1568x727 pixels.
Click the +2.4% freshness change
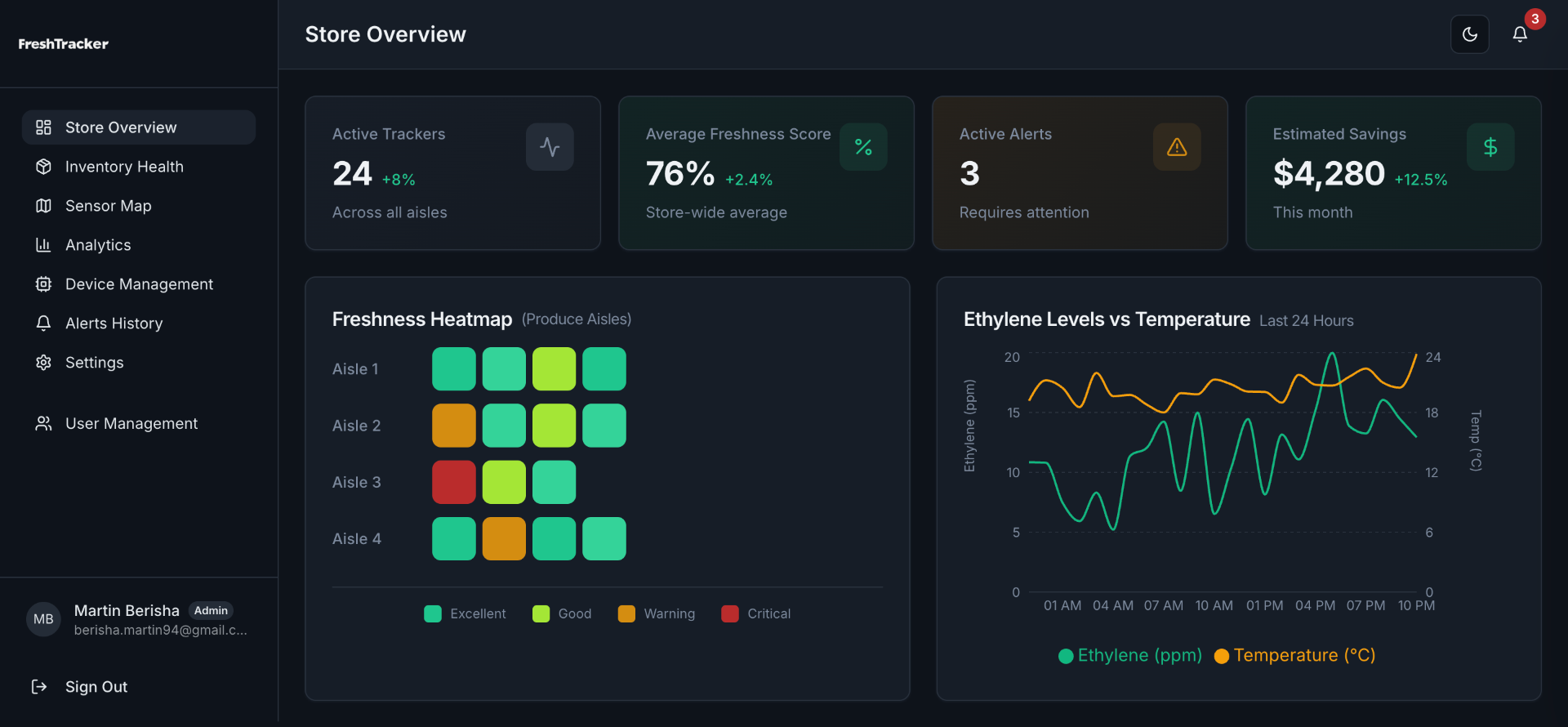[749, 180]
